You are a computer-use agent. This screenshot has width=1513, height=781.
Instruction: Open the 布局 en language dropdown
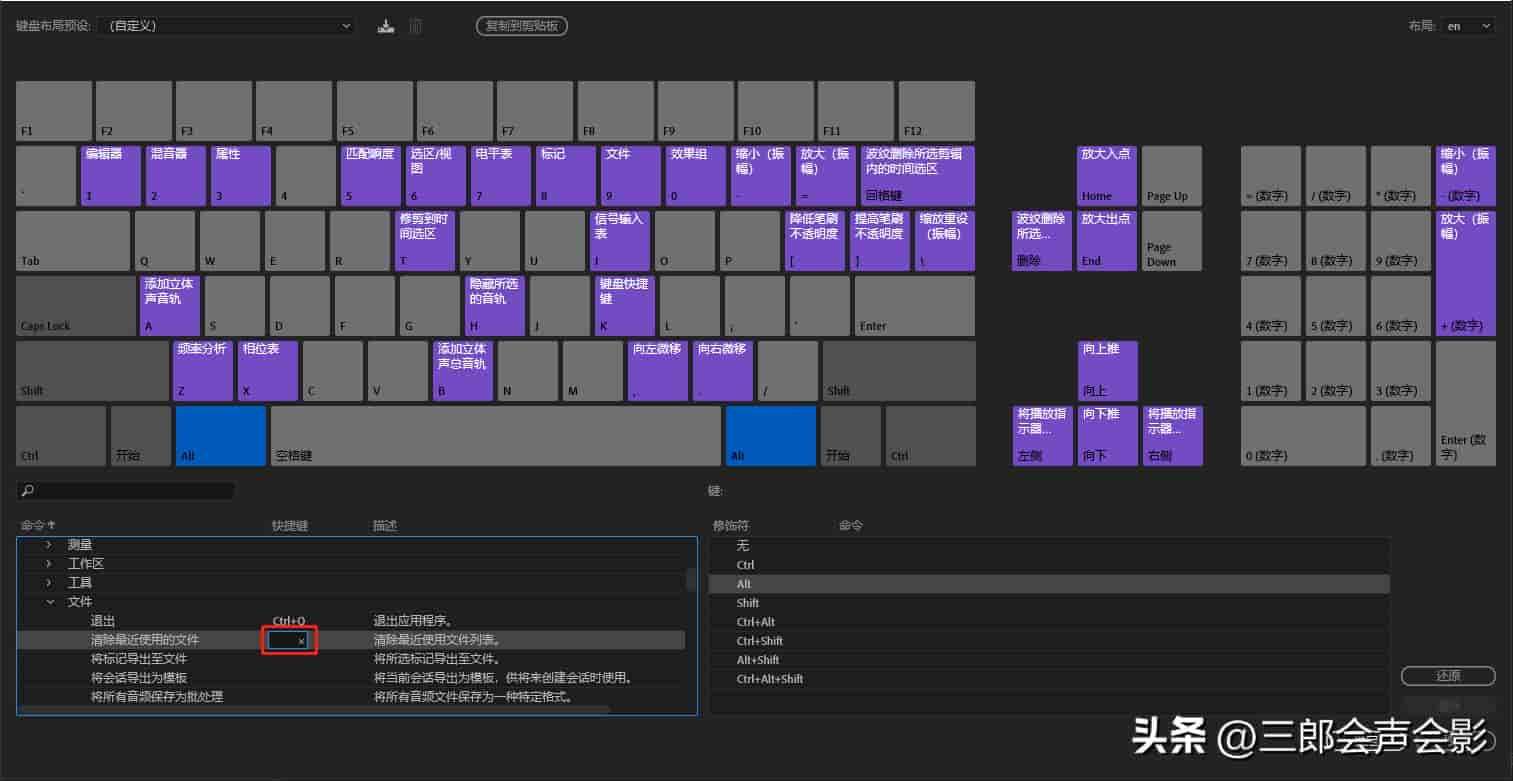coord(1469,26)
